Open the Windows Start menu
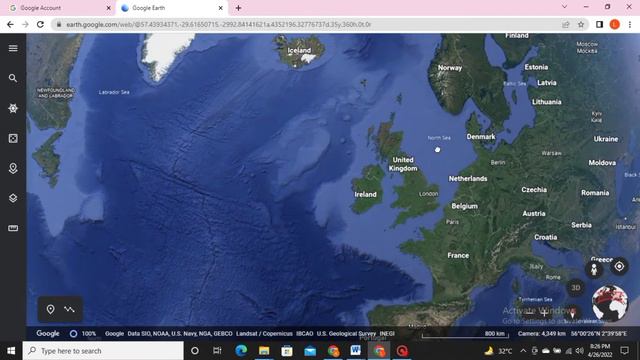 click(11, 351)
